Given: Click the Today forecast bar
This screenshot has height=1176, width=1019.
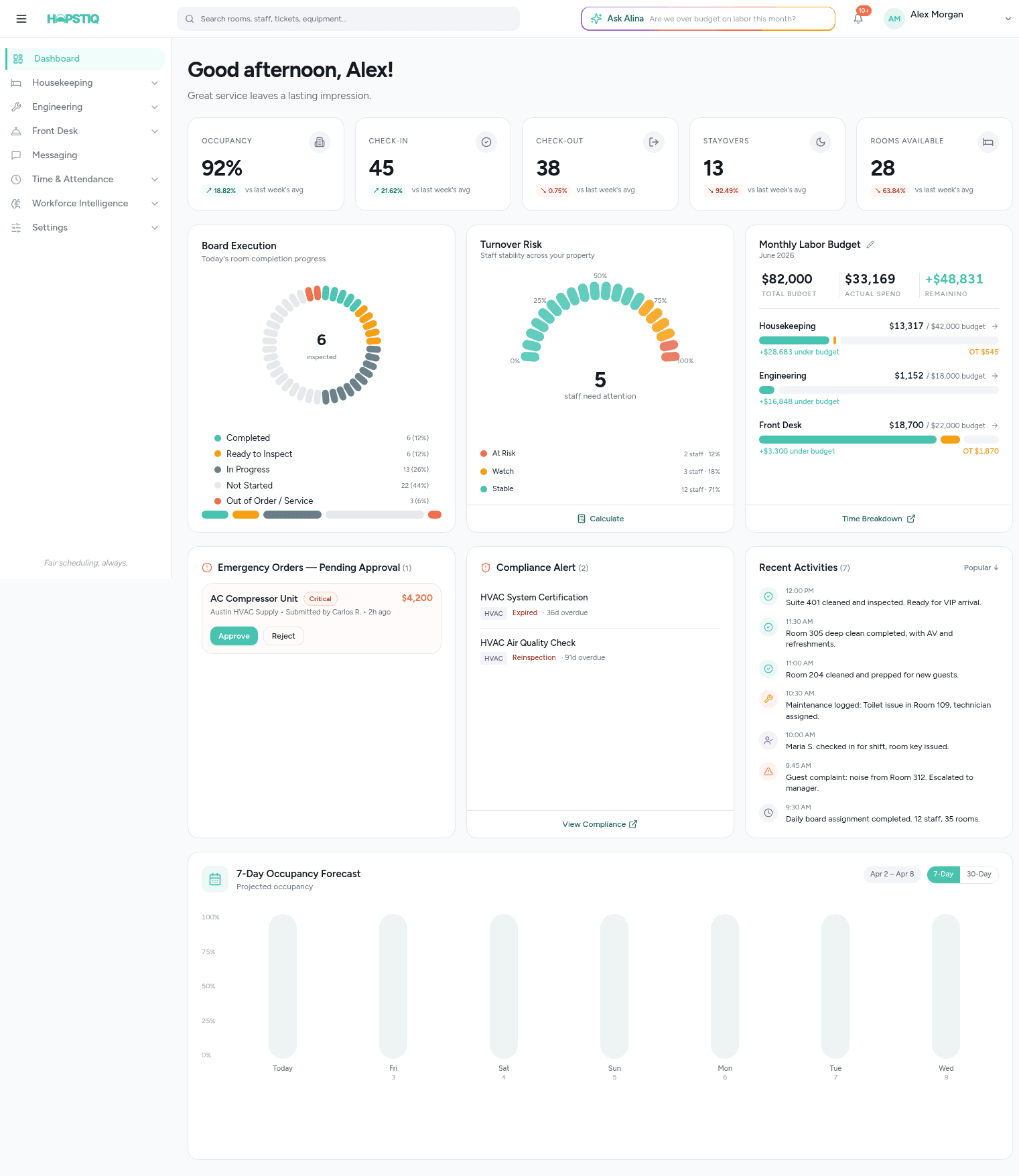Looking at the screenshot, I should click(x=283, y=986).
